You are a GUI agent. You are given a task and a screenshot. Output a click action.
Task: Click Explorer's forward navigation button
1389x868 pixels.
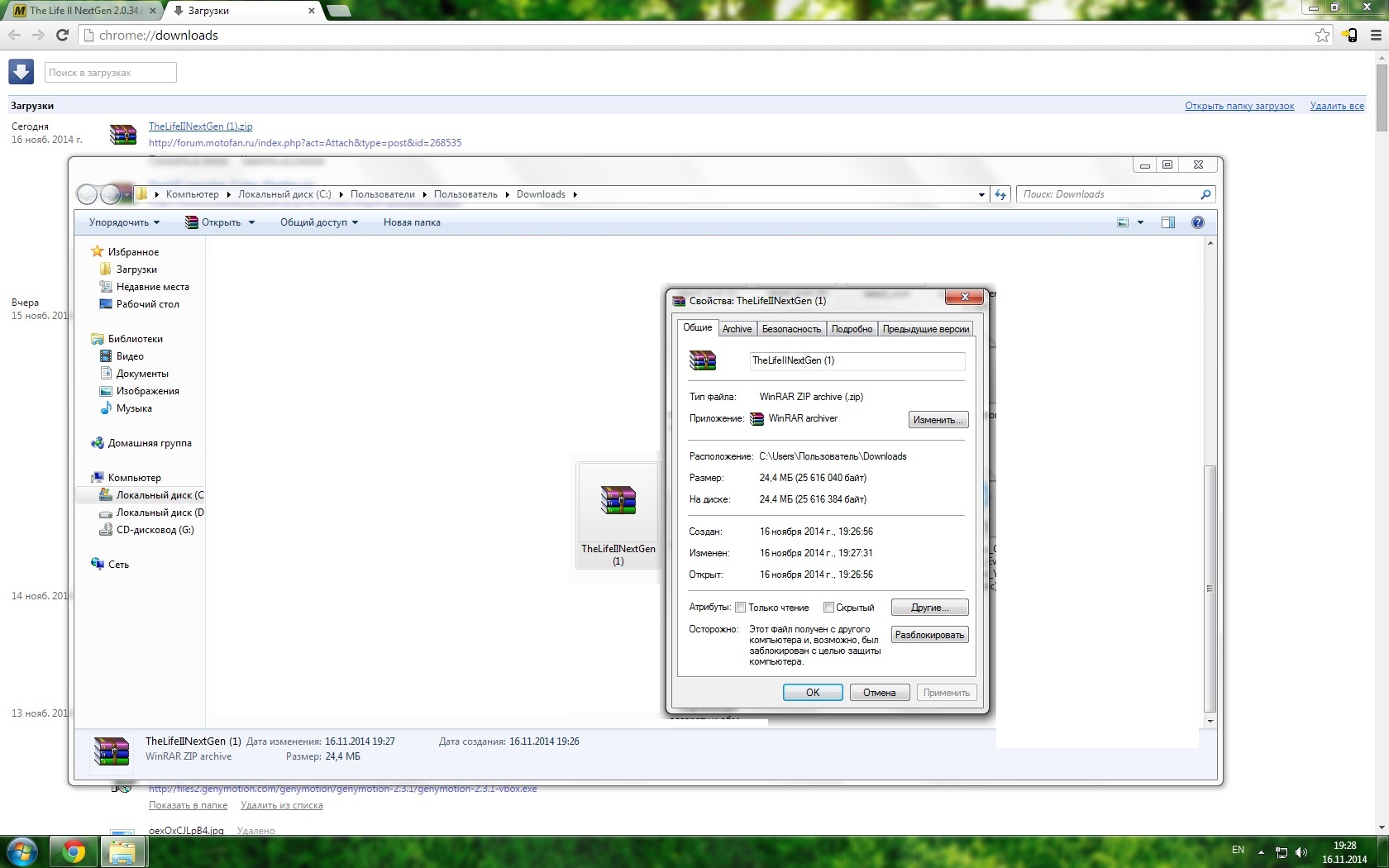tap(111, 194)
